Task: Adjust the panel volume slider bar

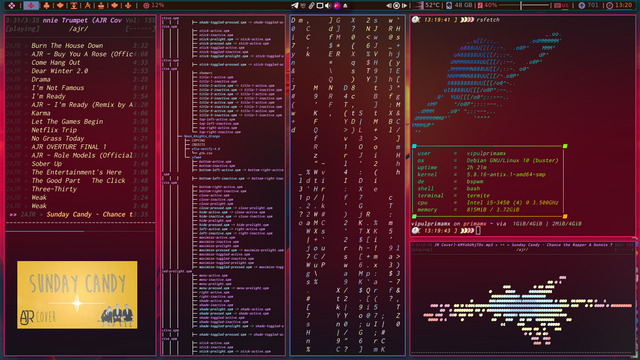Action: [x=524, y=5]
